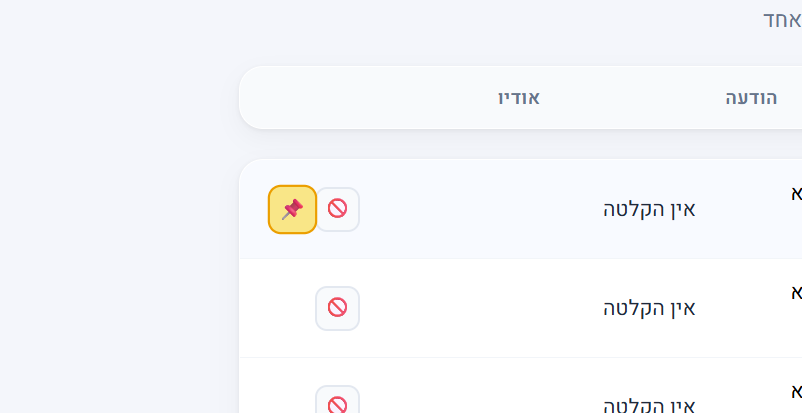Click the block icon in the third row

tap(338, 403)
